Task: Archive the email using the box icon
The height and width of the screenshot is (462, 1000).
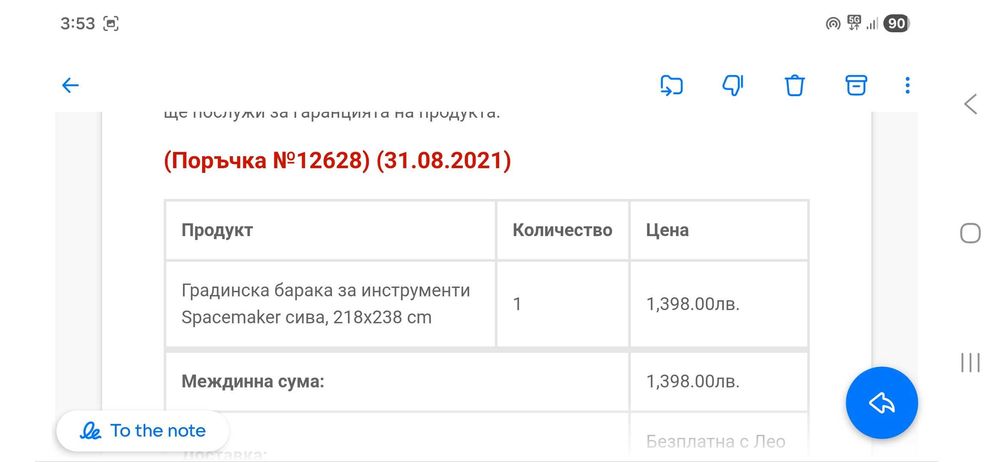Action: click(856, 86)
